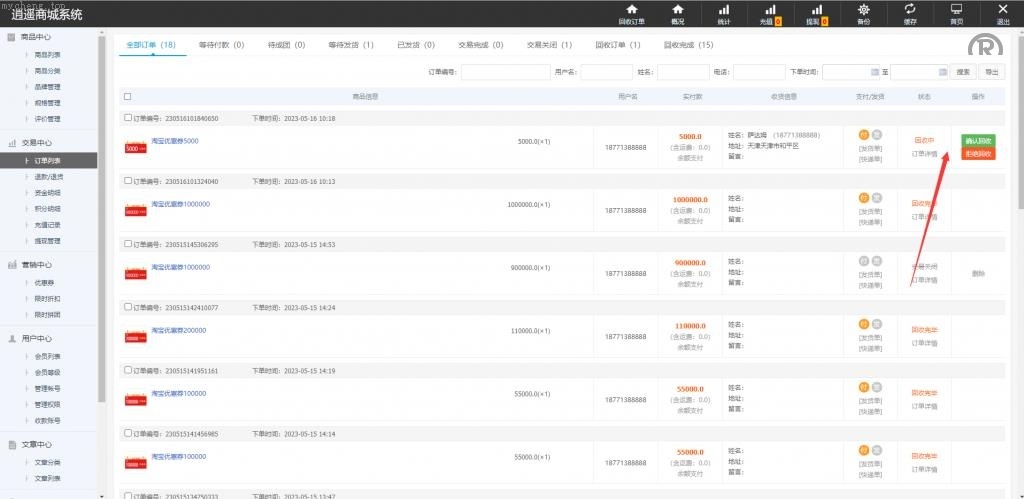Open the 统计 statistics chart icon
Viewport: 1024px width, 499px height.
(x=723, y=13)
